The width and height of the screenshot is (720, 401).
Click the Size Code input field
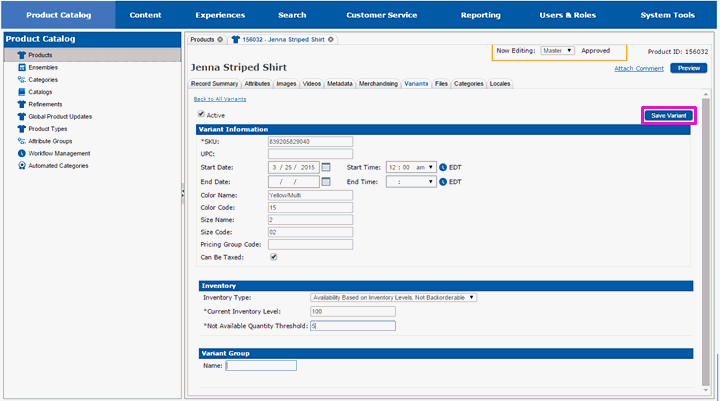[310, 232]
